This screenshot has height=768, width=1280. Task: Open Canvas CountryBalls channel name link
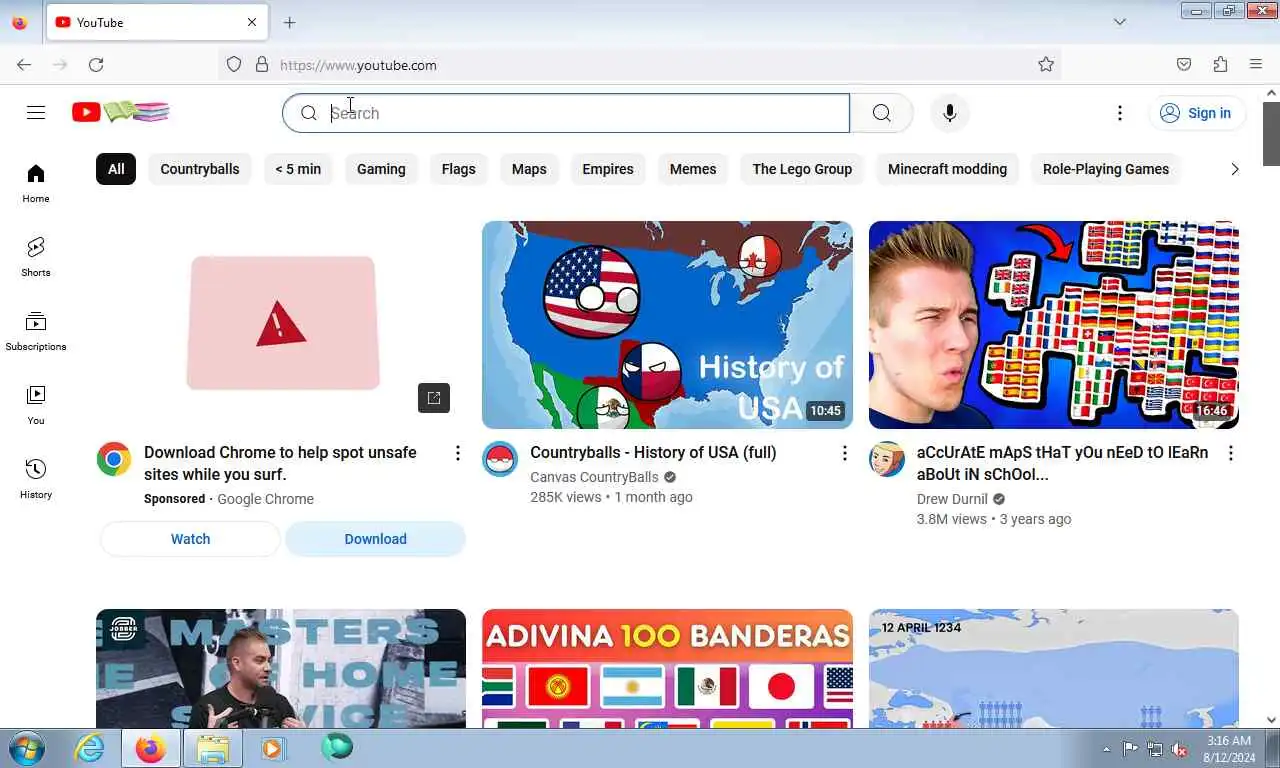pyautogui.click(x=594, y=477)
